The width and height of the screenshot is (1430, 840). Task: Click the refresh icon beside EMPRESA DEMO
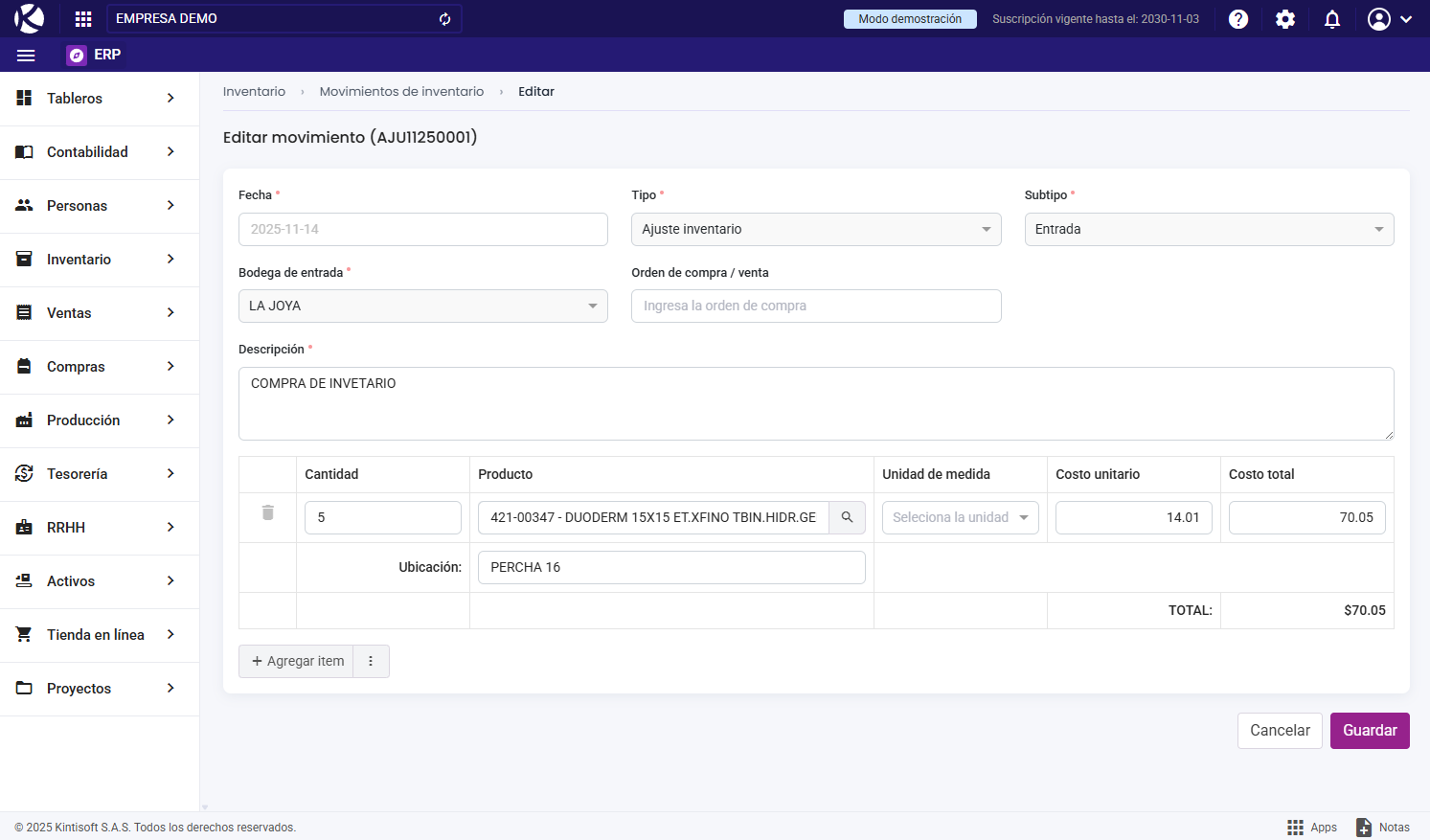coord(445,19)
